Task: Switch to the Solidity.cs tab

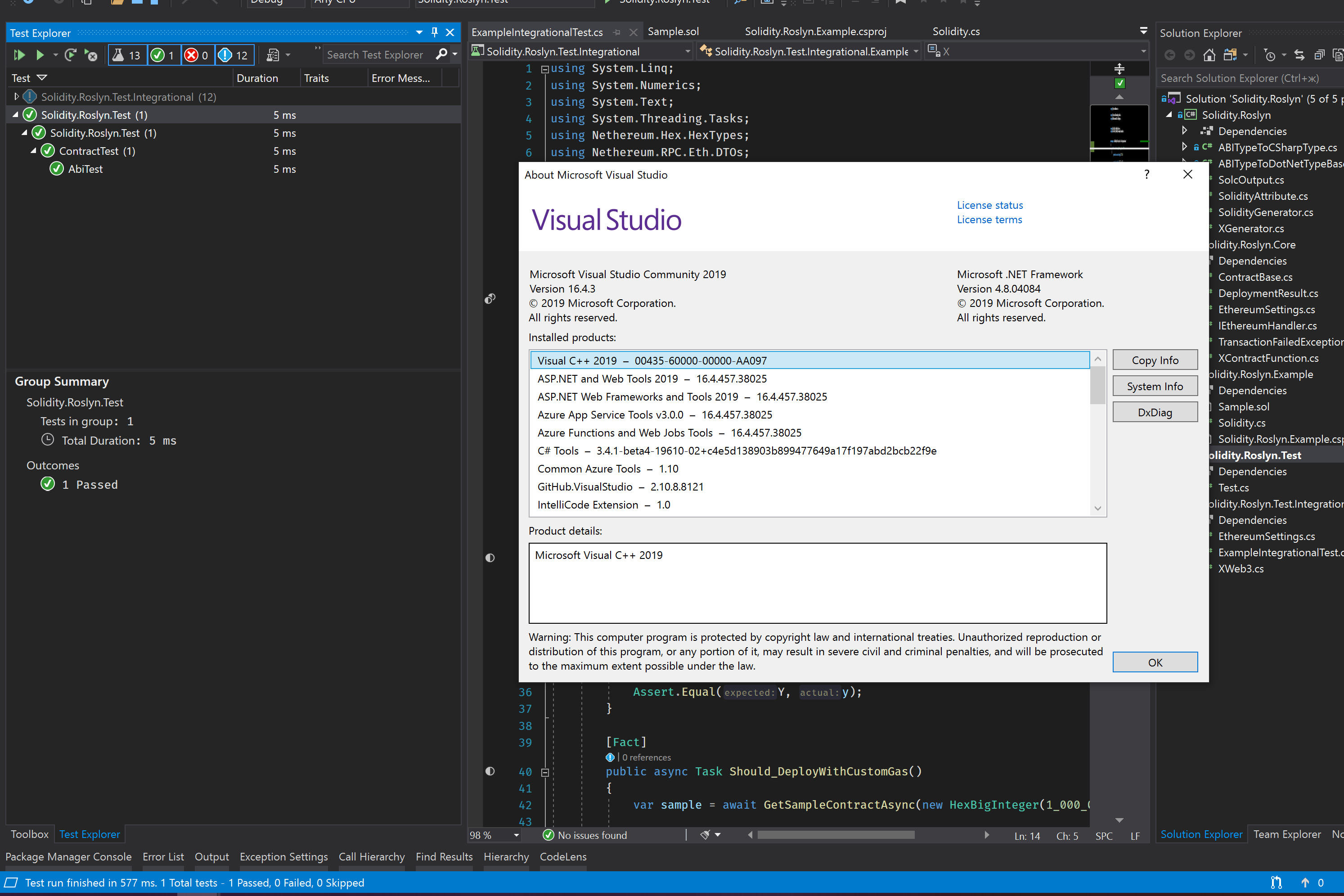Action: [956, 32]
